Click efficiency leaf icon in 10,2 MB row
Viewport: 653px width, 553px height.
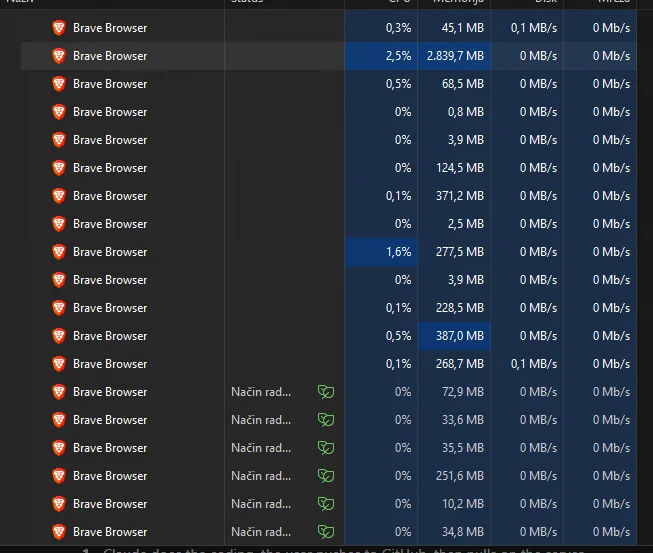[x=326, y=503]
